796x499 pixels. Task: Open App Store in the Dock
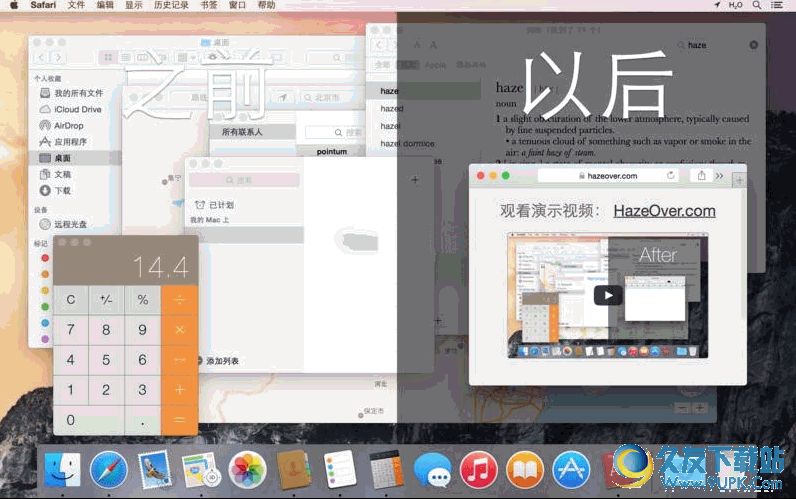point(571,470)
